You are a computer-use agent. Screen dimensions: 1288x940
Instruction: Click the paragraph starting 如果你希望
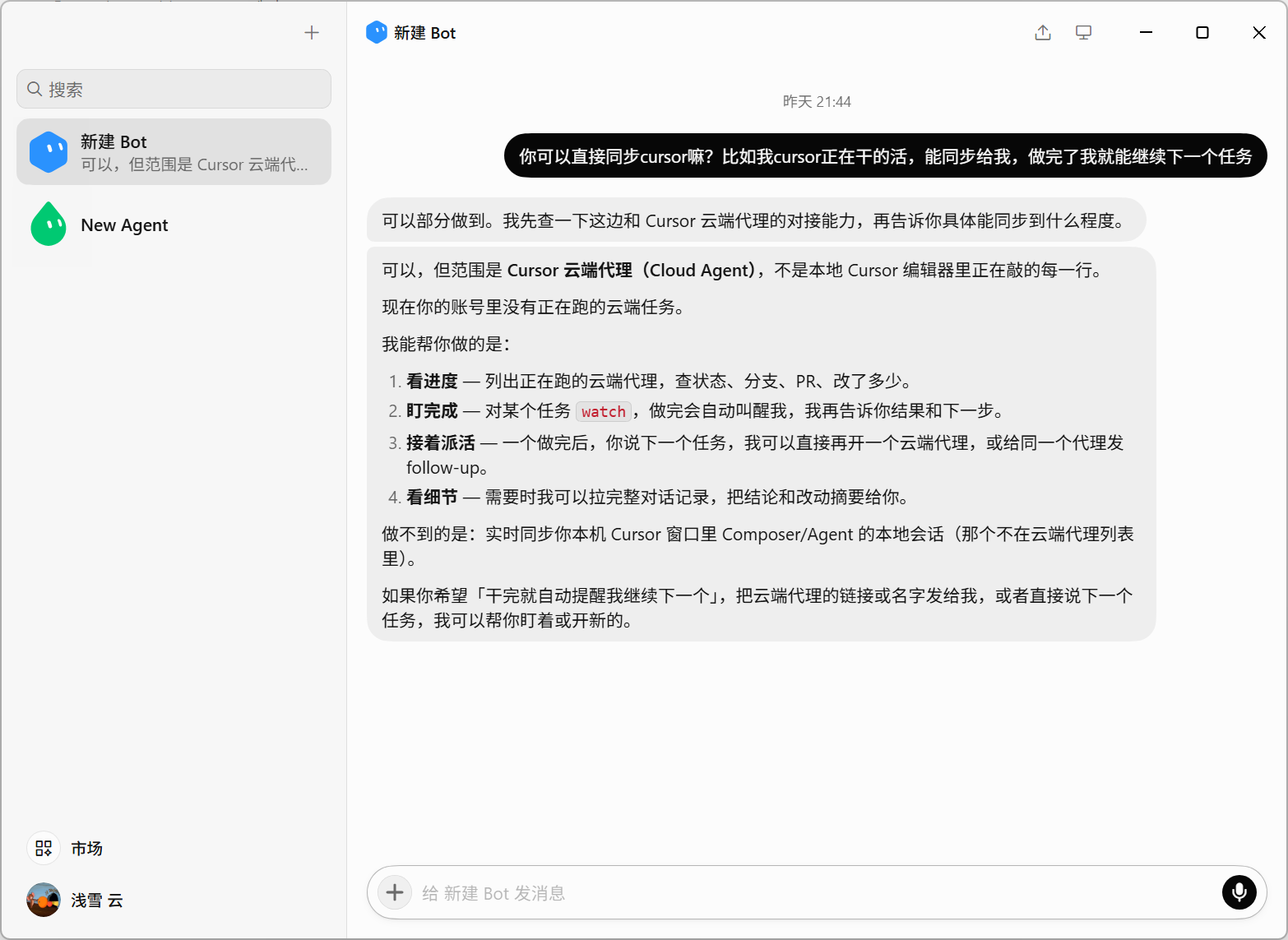(758, 608)
